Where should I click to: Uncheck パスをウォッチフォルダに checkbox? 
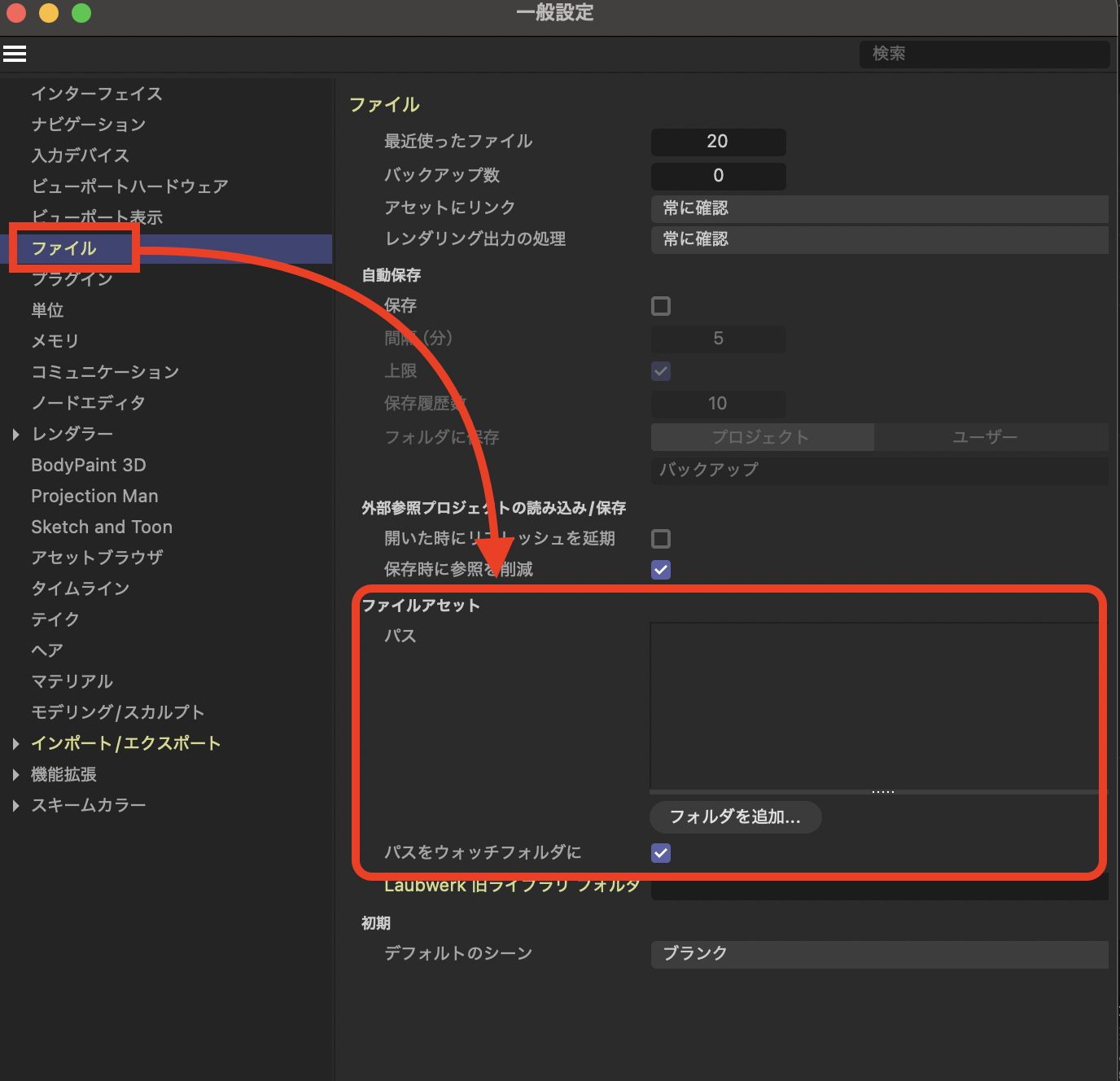[661, 853]
